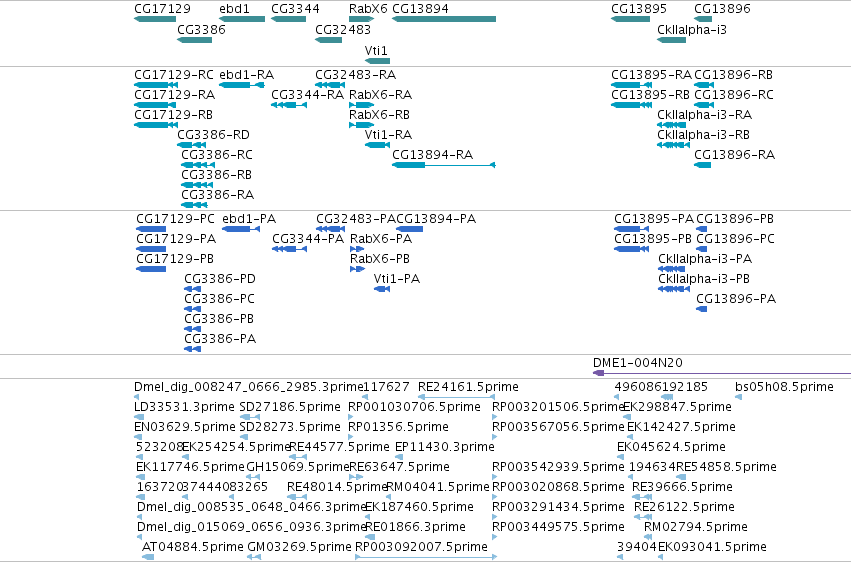This screenshot has width=851, height=562.
Task: Select protein CG13895-PA
Action: 631,229
